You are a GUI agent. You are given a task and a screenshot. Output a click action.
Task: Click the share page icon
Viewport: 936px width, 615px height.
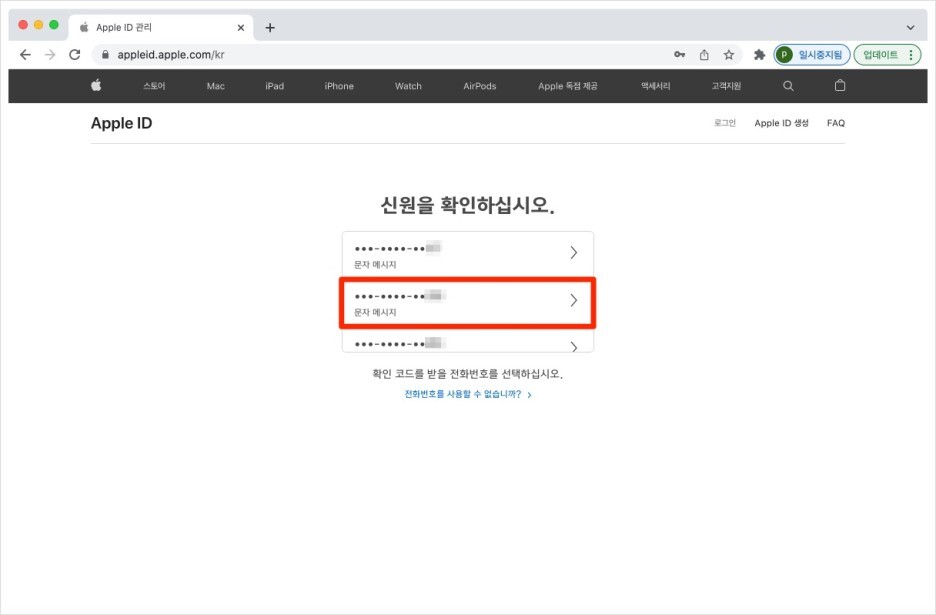704,55
